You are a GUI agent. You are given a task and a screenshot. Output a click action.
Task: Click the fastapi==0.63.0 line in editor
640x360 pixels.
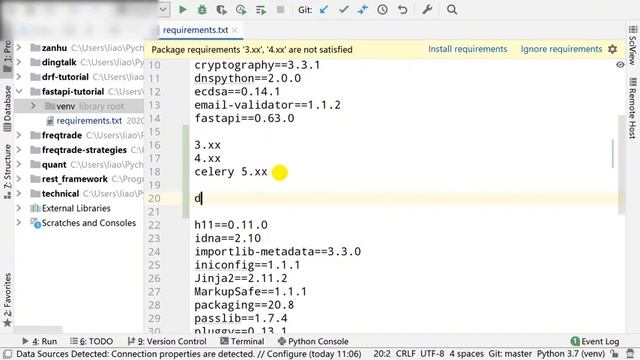[244, 118]
